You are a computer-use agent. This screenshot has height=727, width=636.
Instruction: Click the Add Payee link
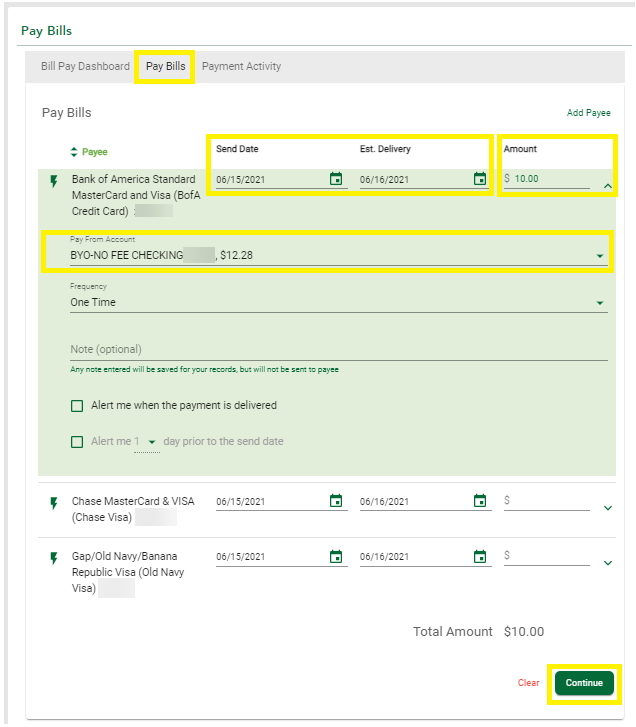pyautogui.click(x=588, y=113)
